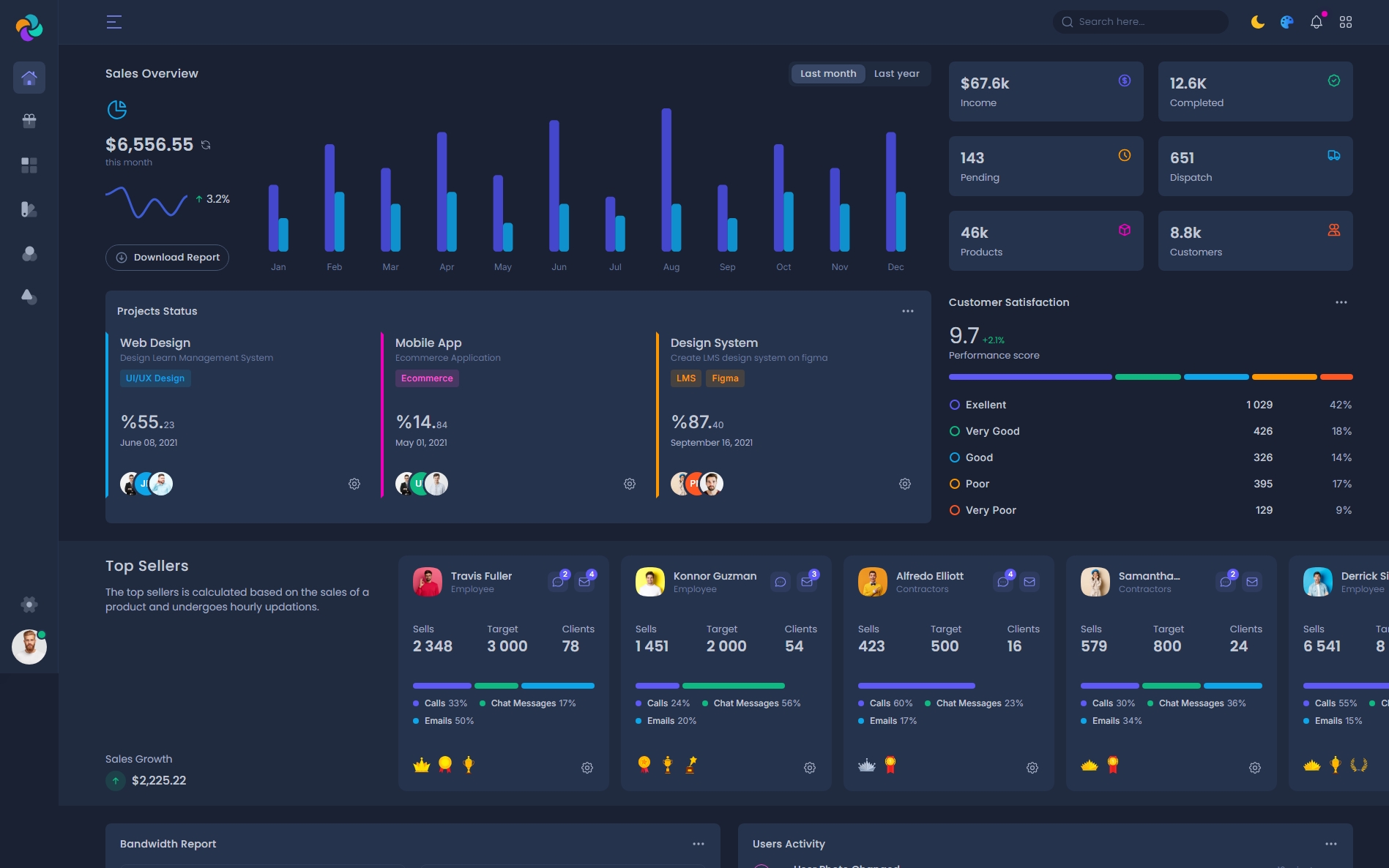This screenshot has width=1389, height=868.
Task: Open the apps grid icon
Action: [1346, 22]
